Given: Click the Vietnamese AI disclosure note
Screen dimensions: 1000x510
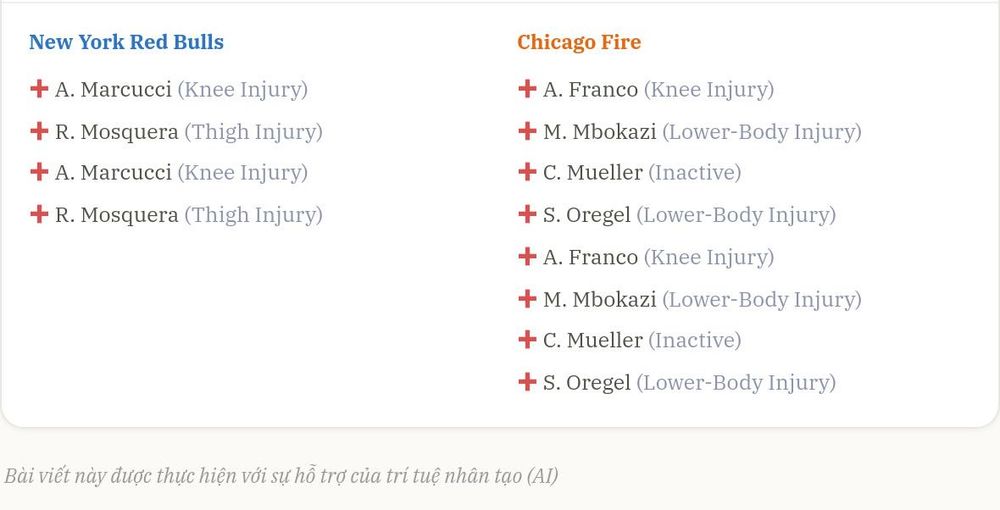Looking at the screenshot, I should coord(281,476).
